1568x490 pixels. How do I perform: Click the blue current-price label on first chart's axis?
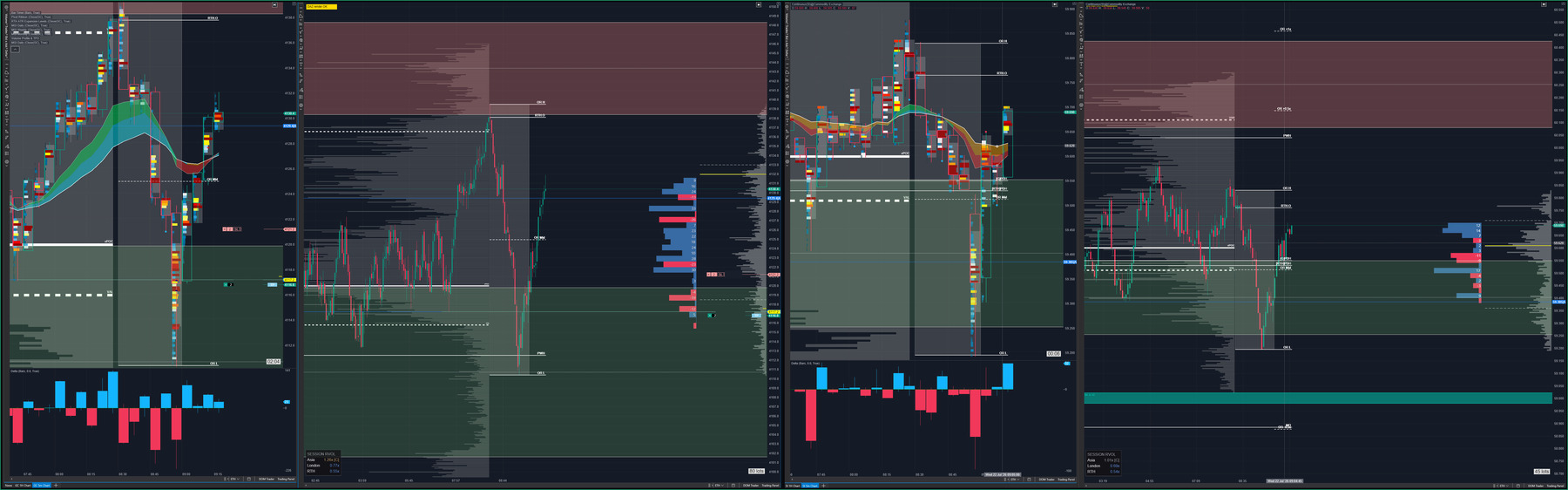coord(289,126)
